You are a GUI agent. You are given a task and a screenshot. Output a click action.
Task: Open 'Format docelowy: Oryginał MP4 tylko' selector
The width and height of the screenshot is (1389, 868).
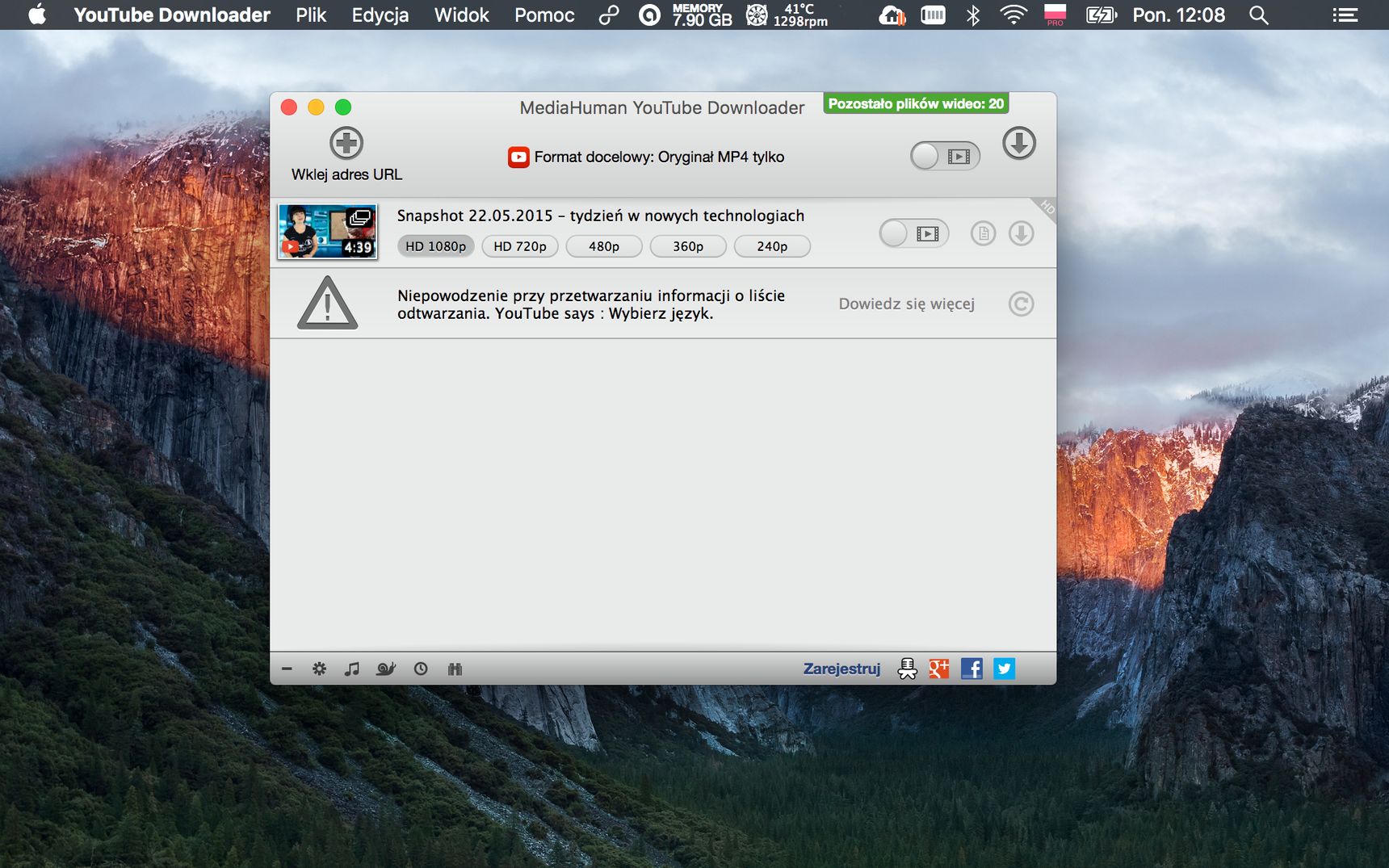coord(646,157)
